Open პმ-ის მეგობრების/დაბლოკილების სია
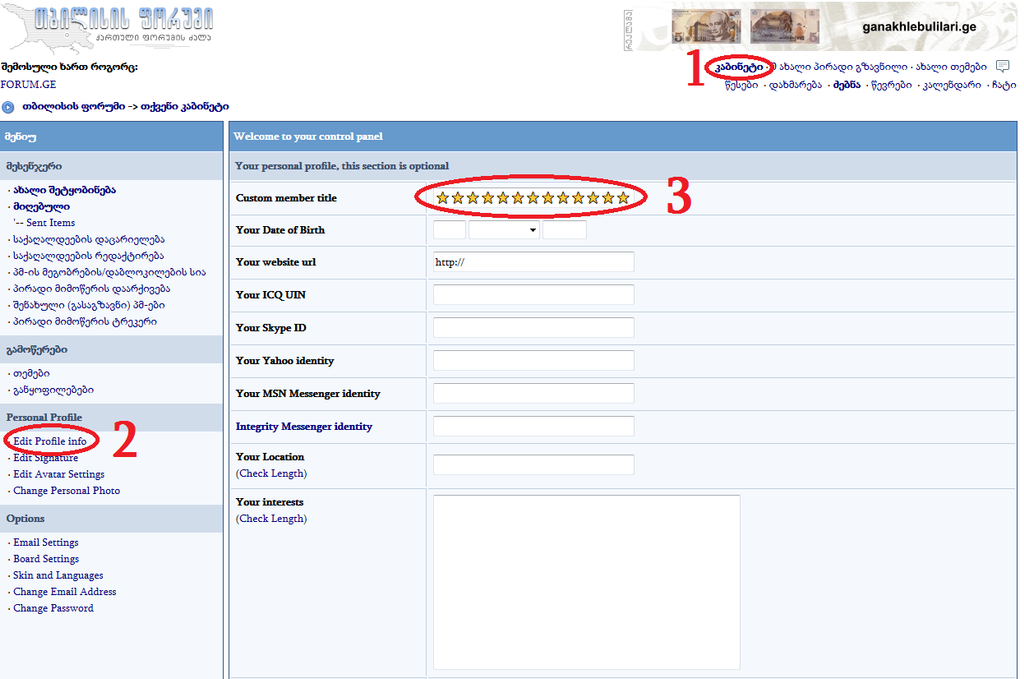1024x679 pixels. click(109, 272)
